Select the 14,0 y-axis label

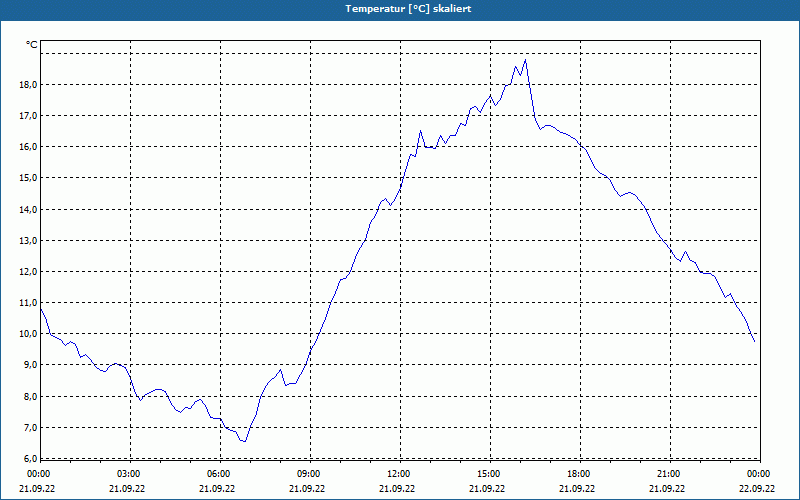(28, 210)
